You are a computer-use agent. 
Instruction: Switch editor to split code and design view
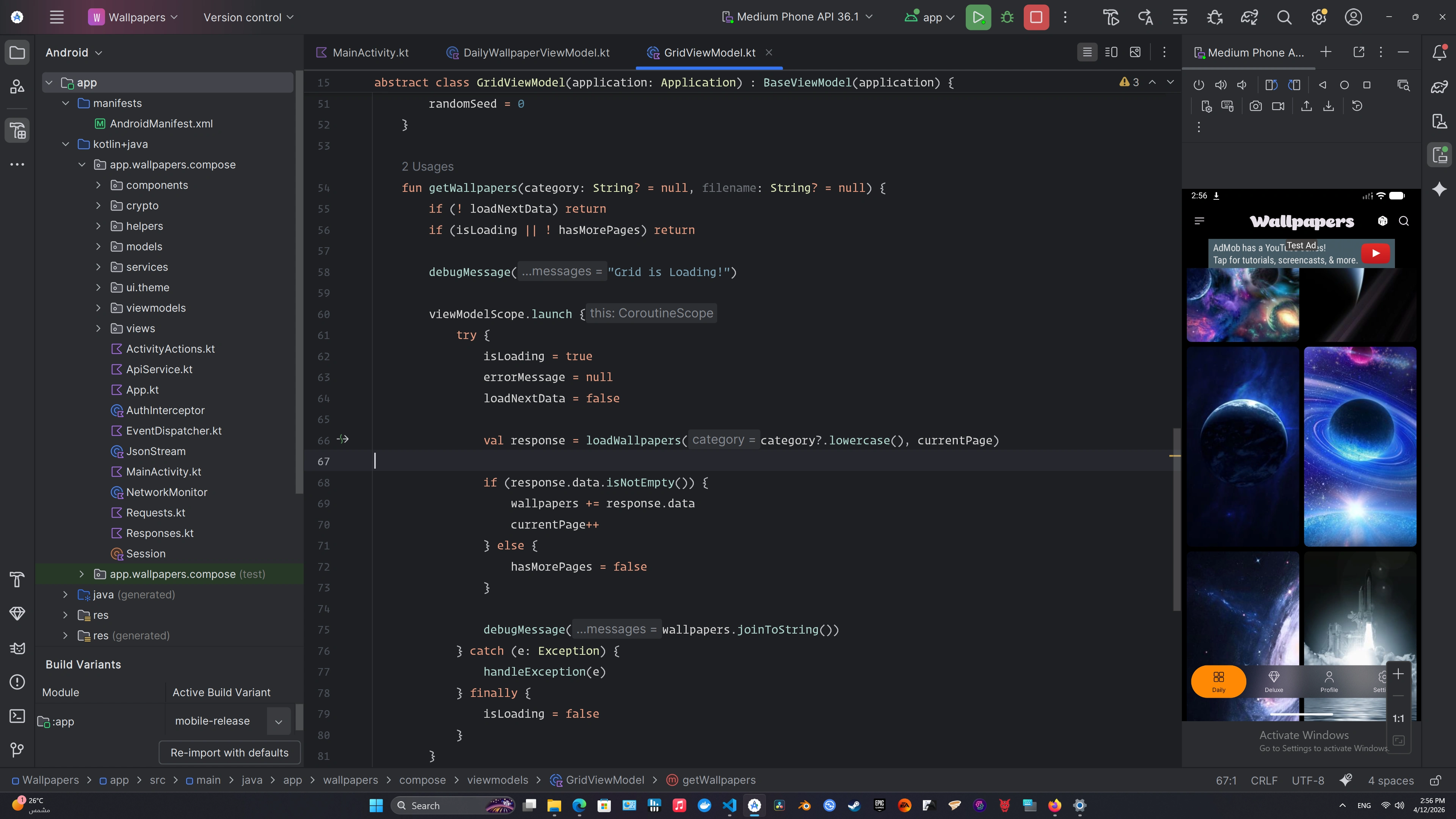tap(1111, 53)
